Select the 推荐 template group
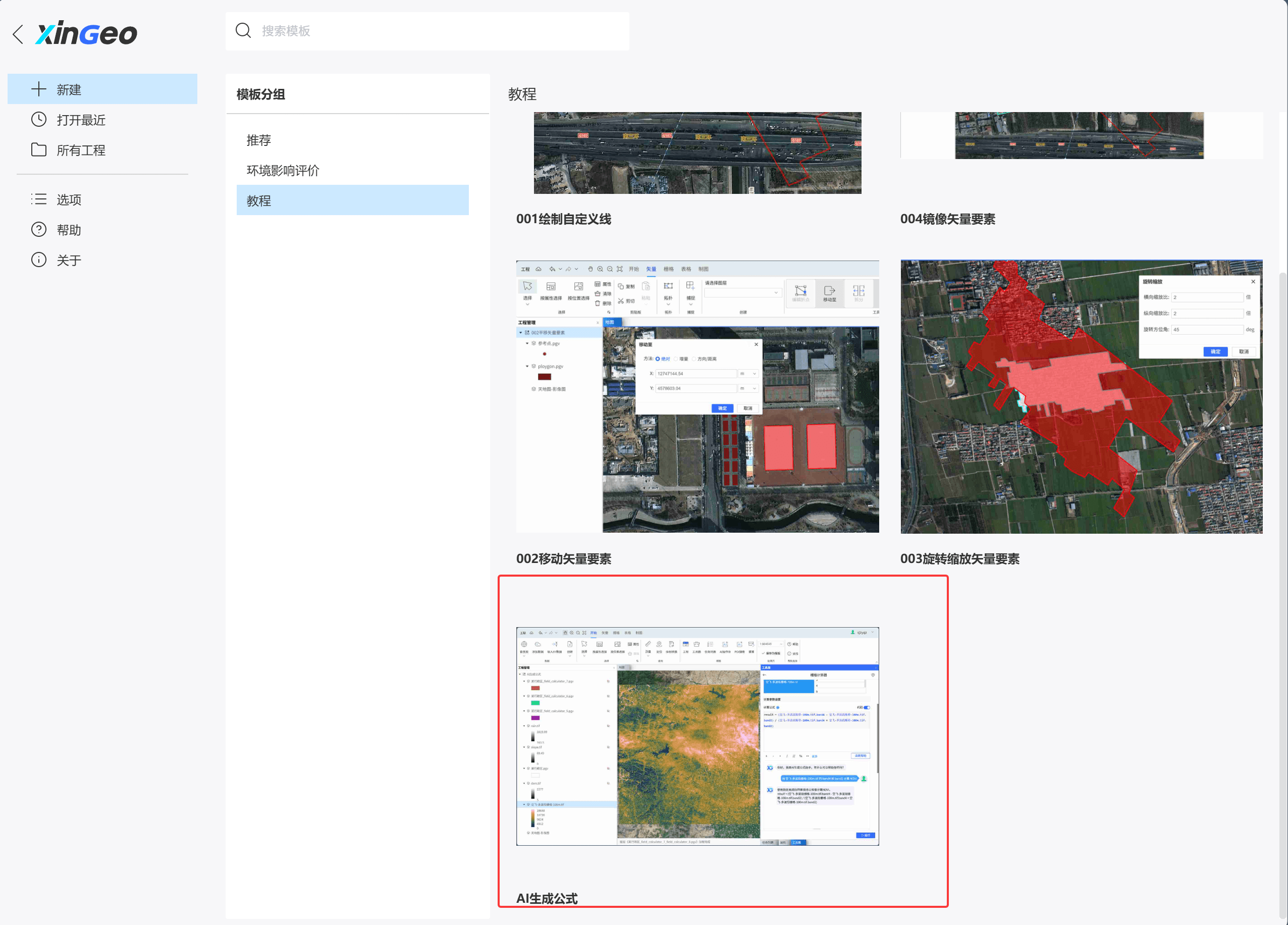1288x925 pixels. point(258,140)
